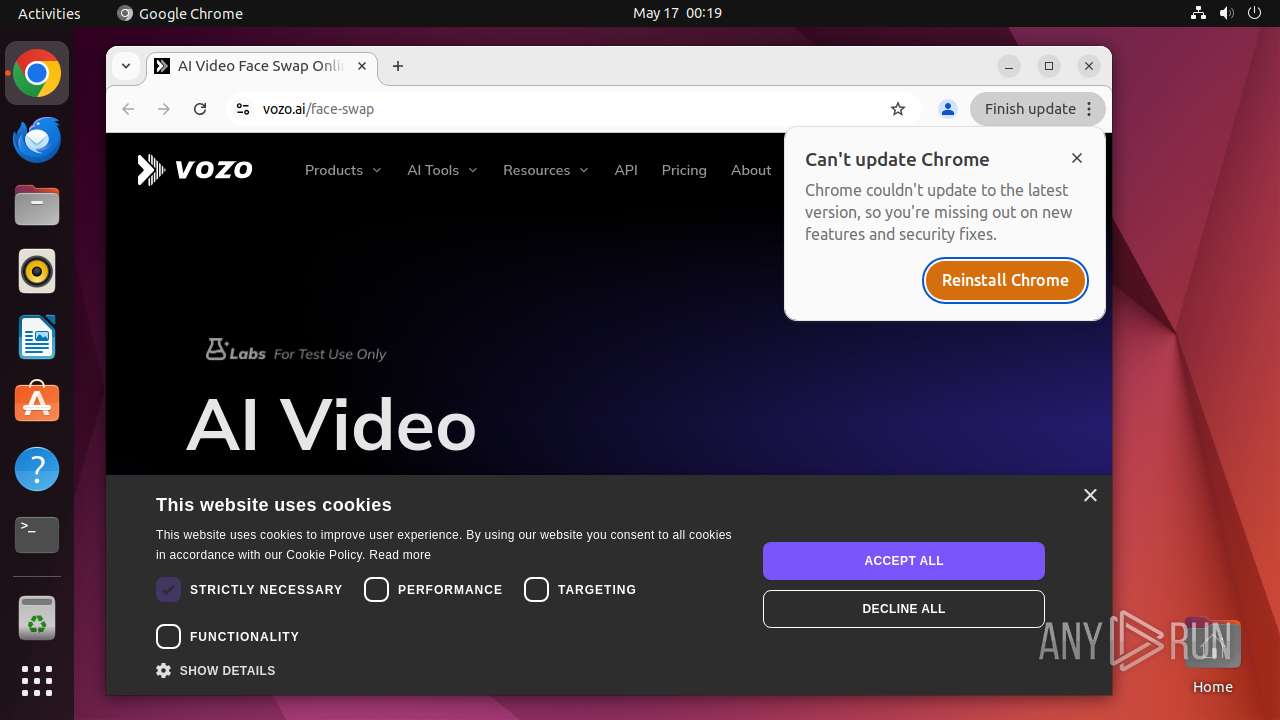Reload the vozo.ai page
The image size is (1280, 720).
[200, 109]
